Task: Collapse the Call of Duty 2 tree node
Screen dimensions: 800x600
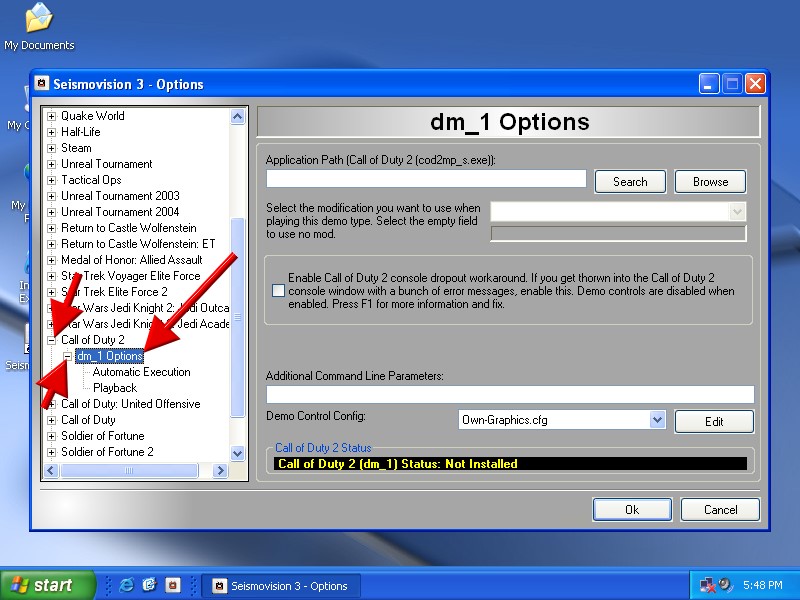Action: 52,340
